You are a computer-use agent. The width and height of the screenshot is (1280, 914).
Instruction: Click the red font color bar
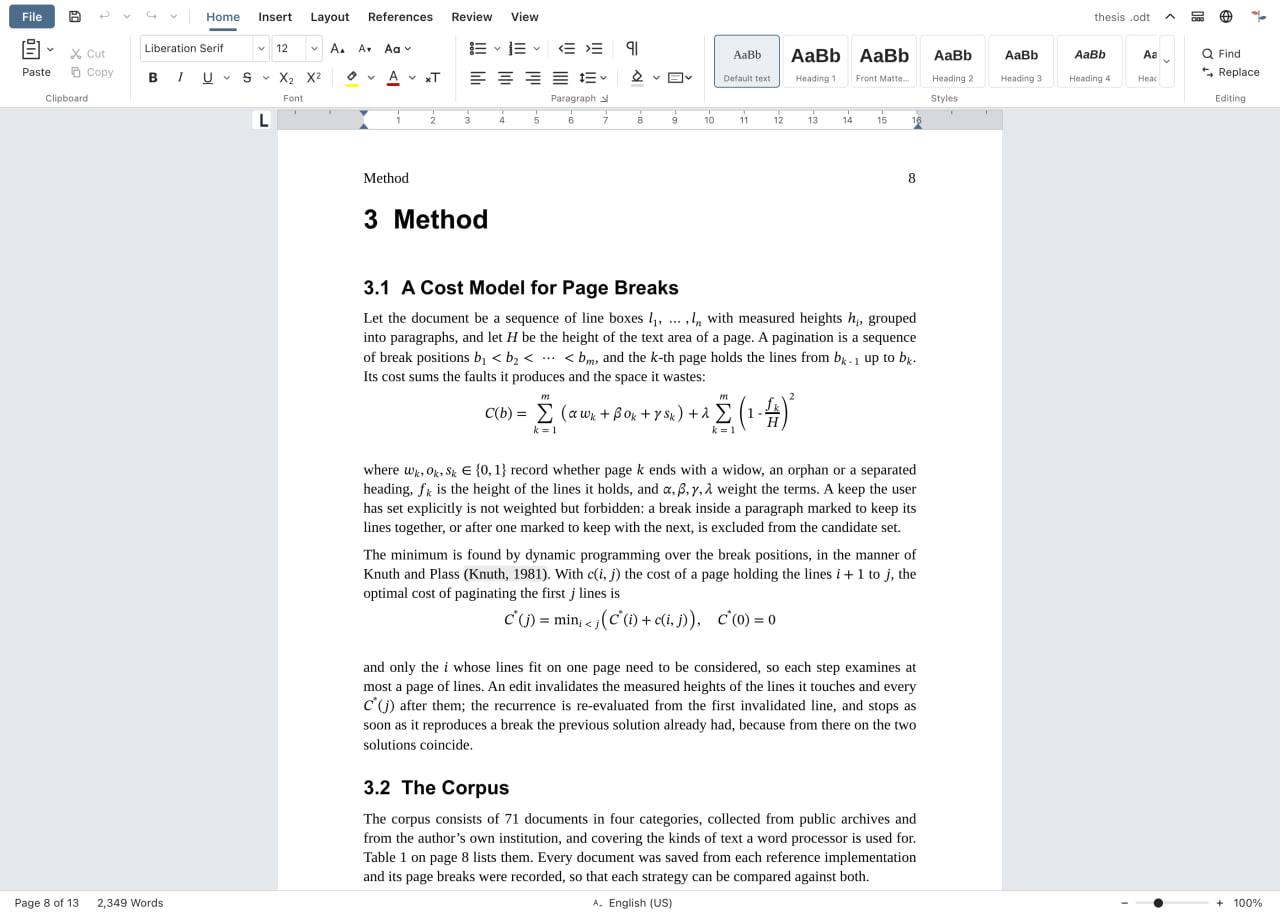[393, 85]
